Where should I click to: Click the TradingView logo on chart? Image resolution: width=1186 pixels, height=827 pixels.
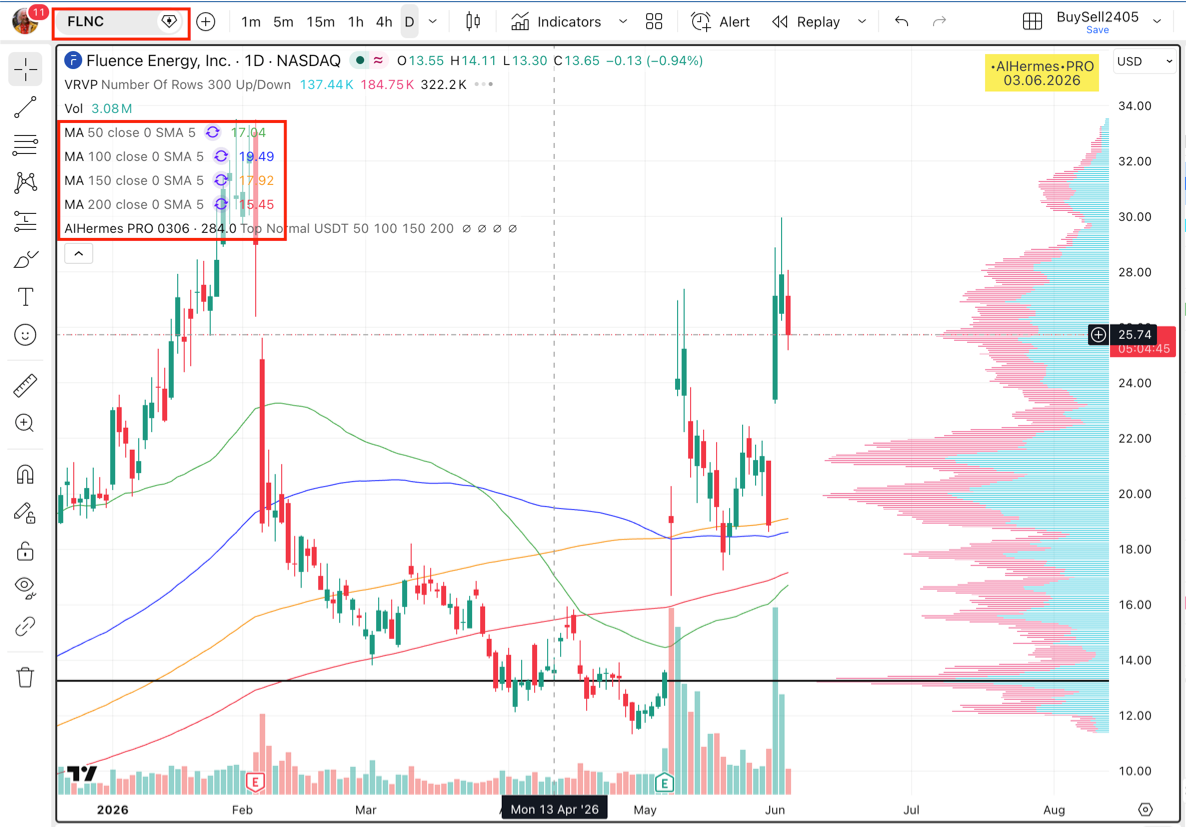click(82, 773)
